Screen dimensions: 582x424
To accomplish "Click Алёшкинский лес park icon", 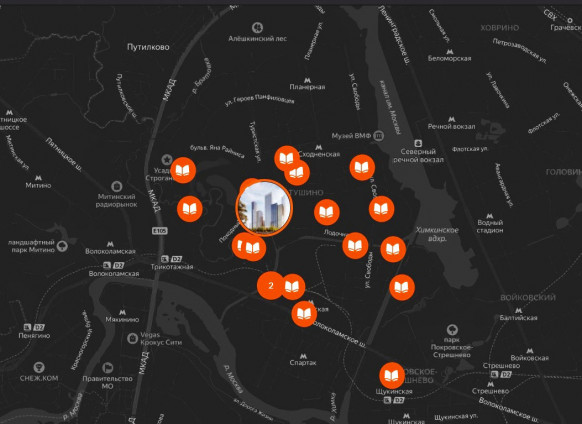I will click(257, 27).
